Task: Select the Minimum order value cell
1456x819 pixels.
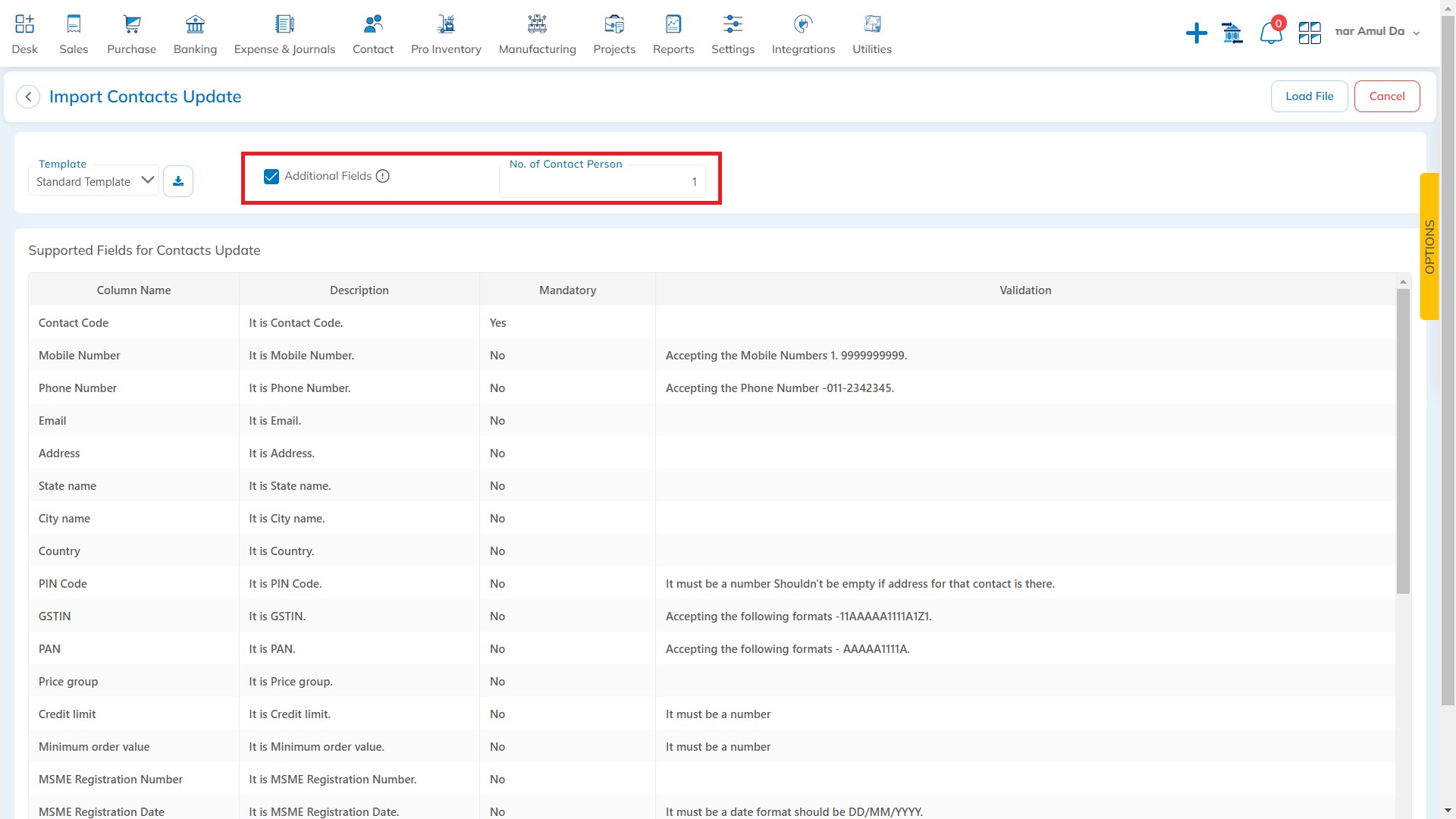Action: (133, 747)
